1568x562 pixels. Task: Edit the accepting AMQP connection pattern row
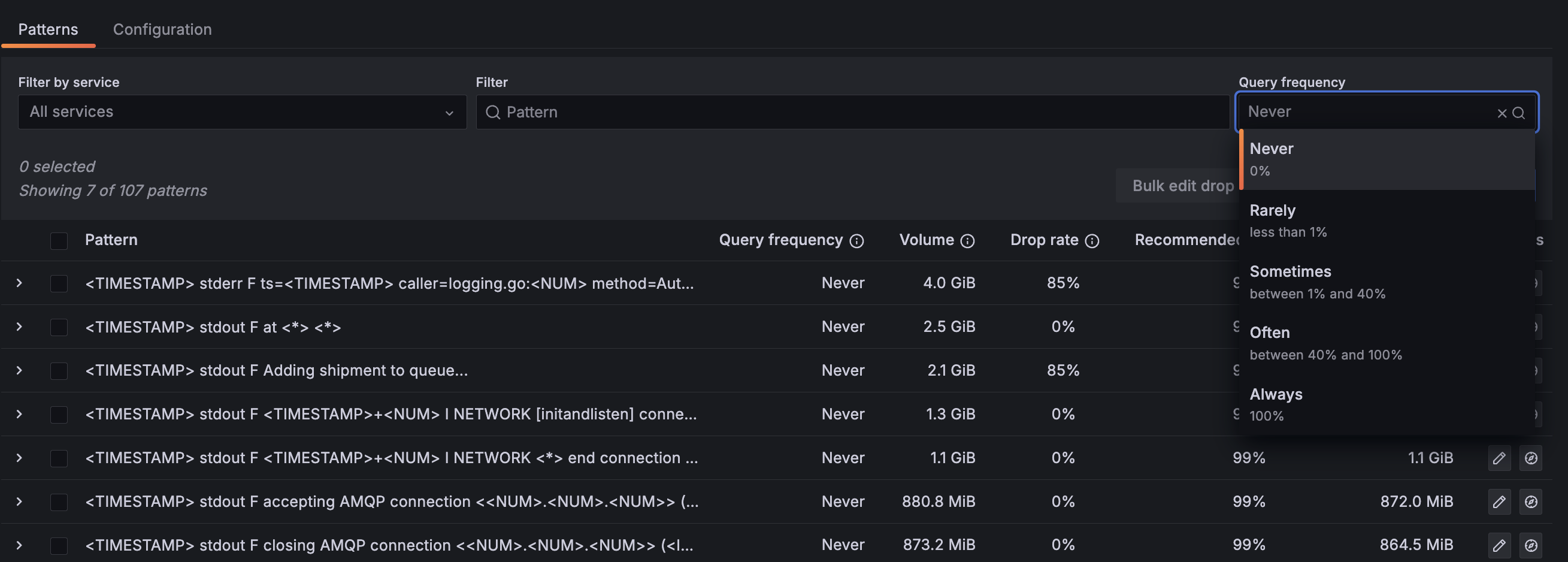point(1499,501)
